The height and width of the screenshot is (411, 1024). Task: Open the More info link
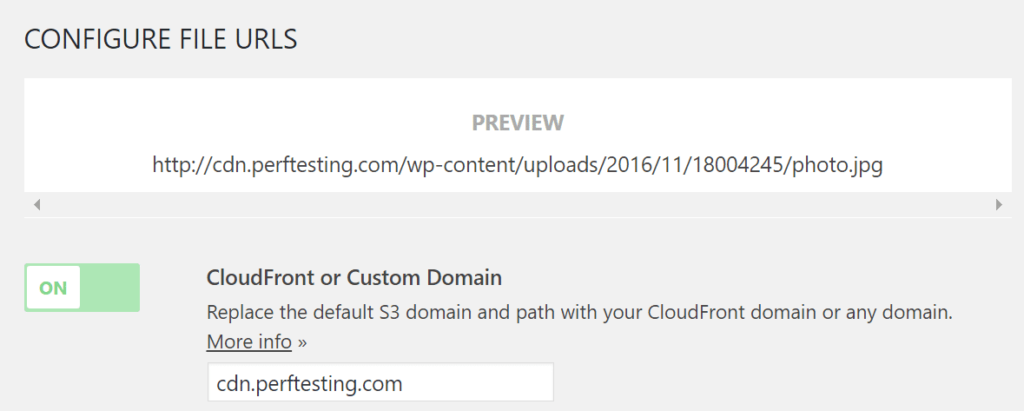coord(249,342)
